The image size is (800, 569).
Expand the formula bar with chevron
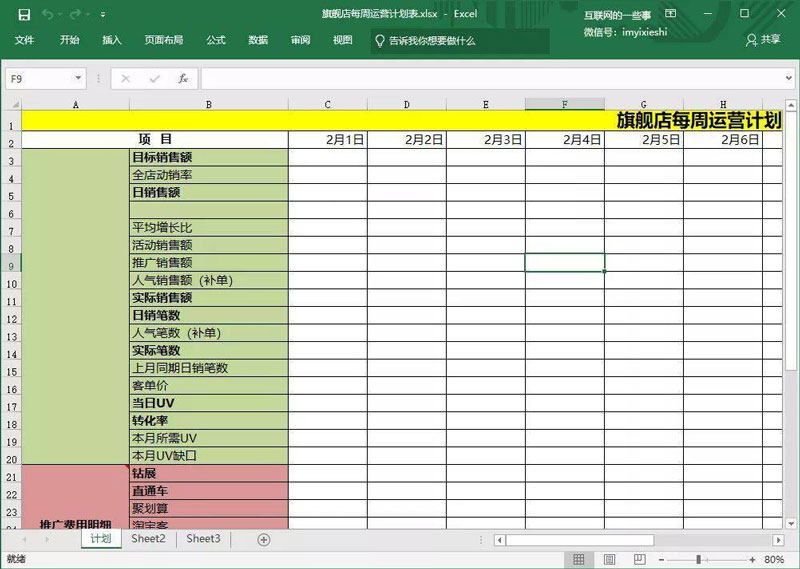(787, 79)
